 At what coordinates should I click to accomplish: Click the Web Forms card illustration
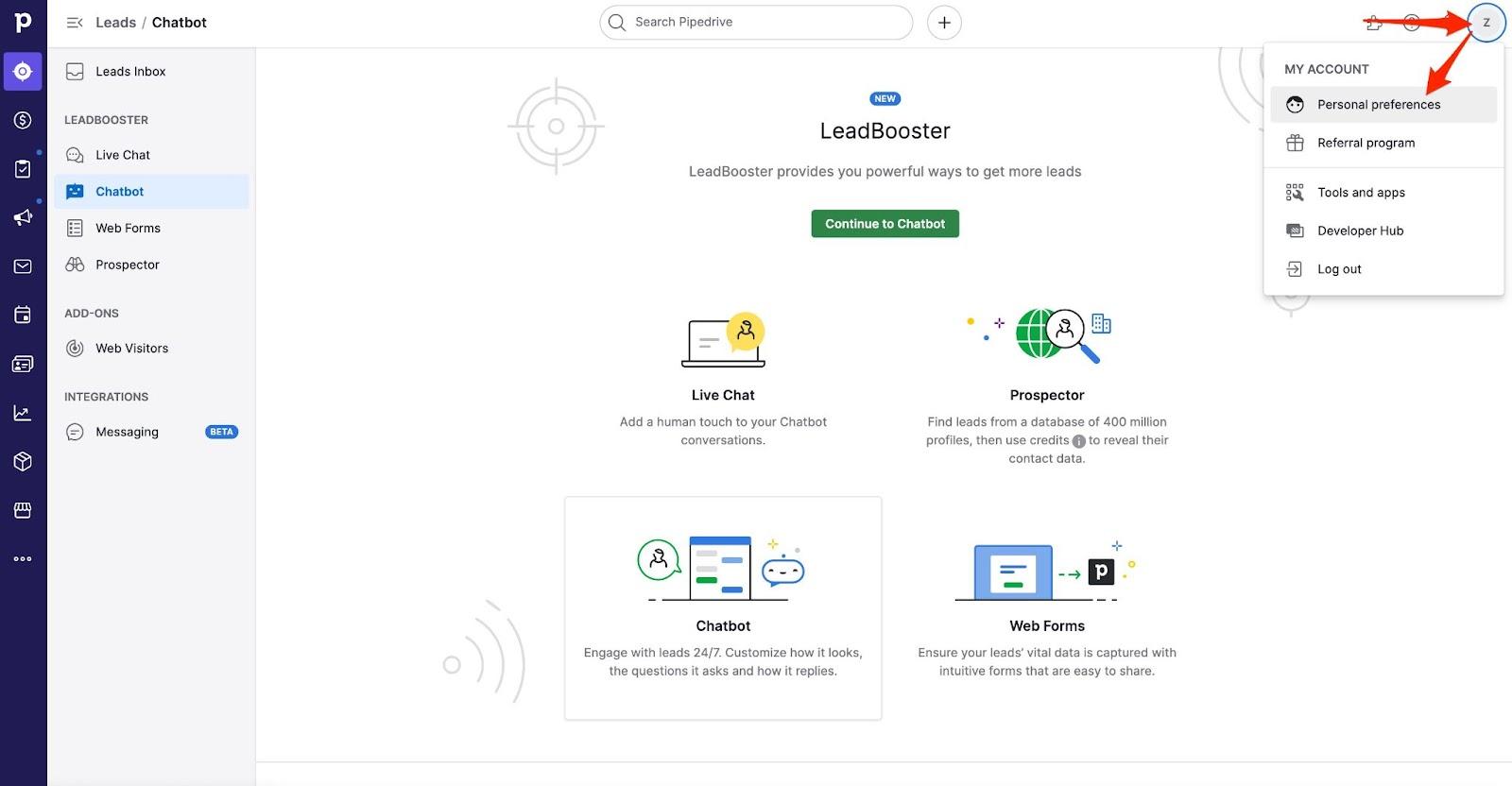point(1045,572)
